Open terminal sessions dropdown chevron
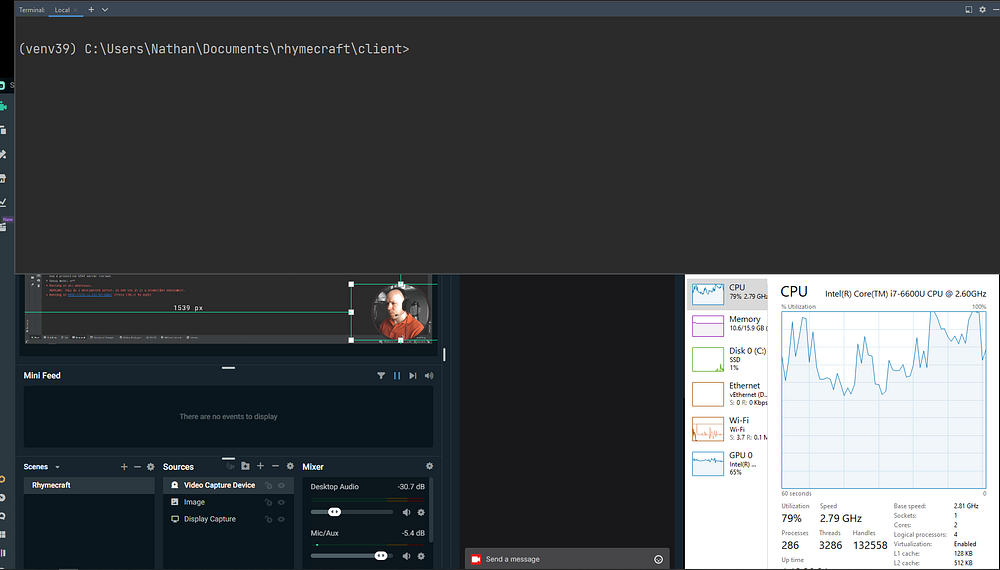The image size is (1000, 570). tap(105, 10)
